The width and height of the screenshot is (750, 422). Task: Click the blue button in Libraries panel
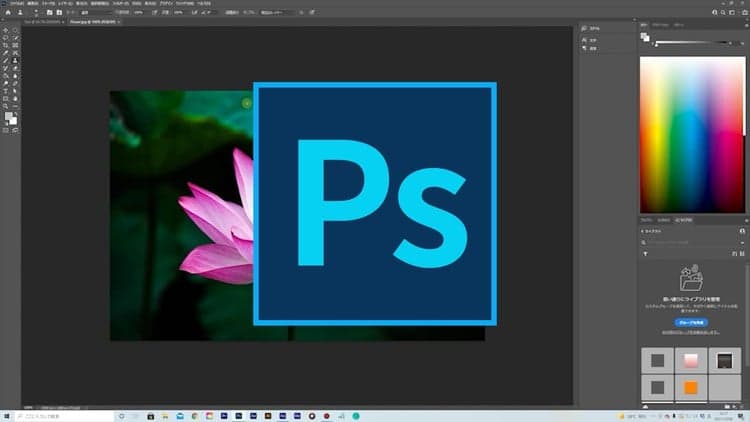click(x=691, y=322)
